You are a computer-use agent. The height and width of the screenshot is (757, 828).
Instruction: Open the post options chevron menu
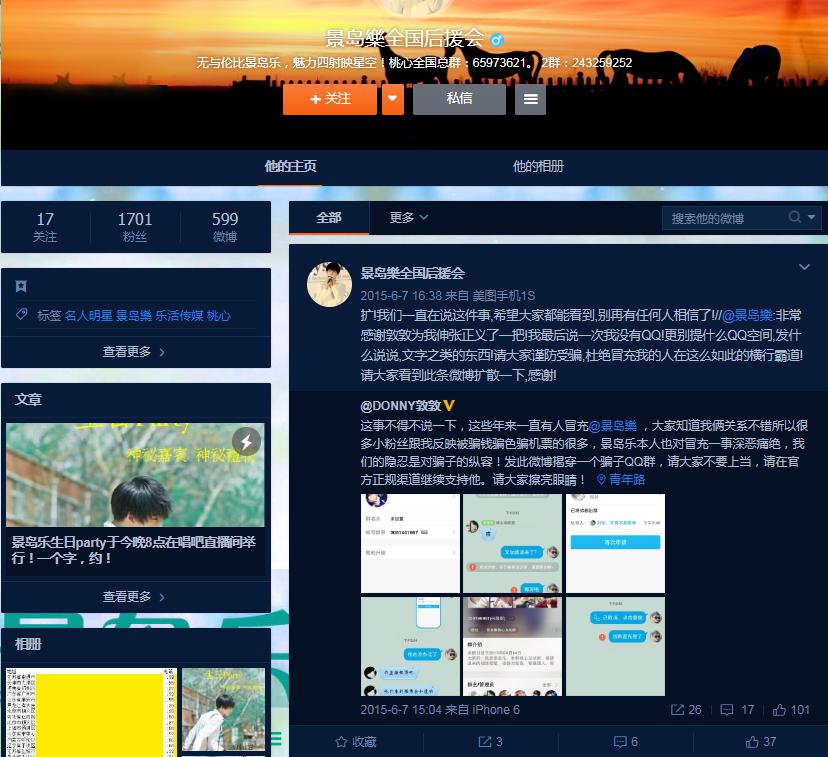tap(804, 267)
